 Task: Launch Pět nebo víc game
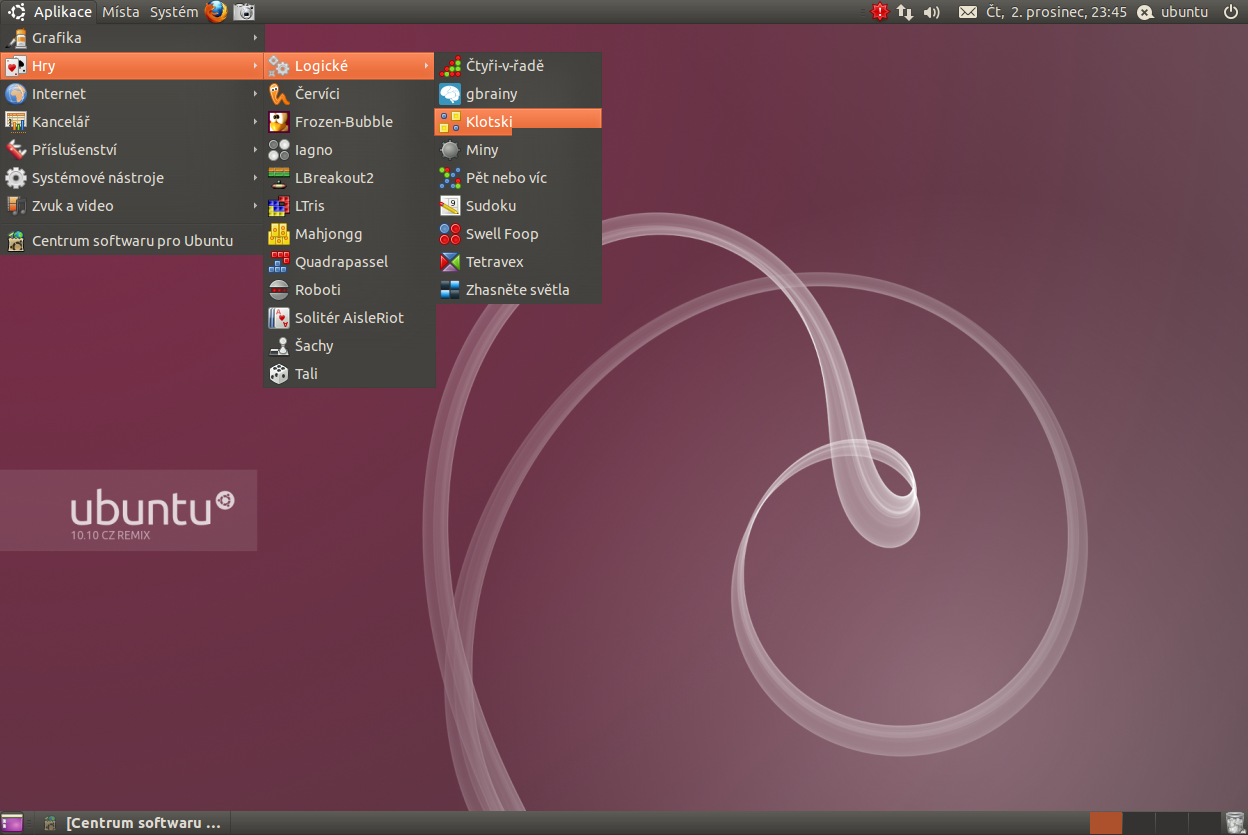(518, 178)
